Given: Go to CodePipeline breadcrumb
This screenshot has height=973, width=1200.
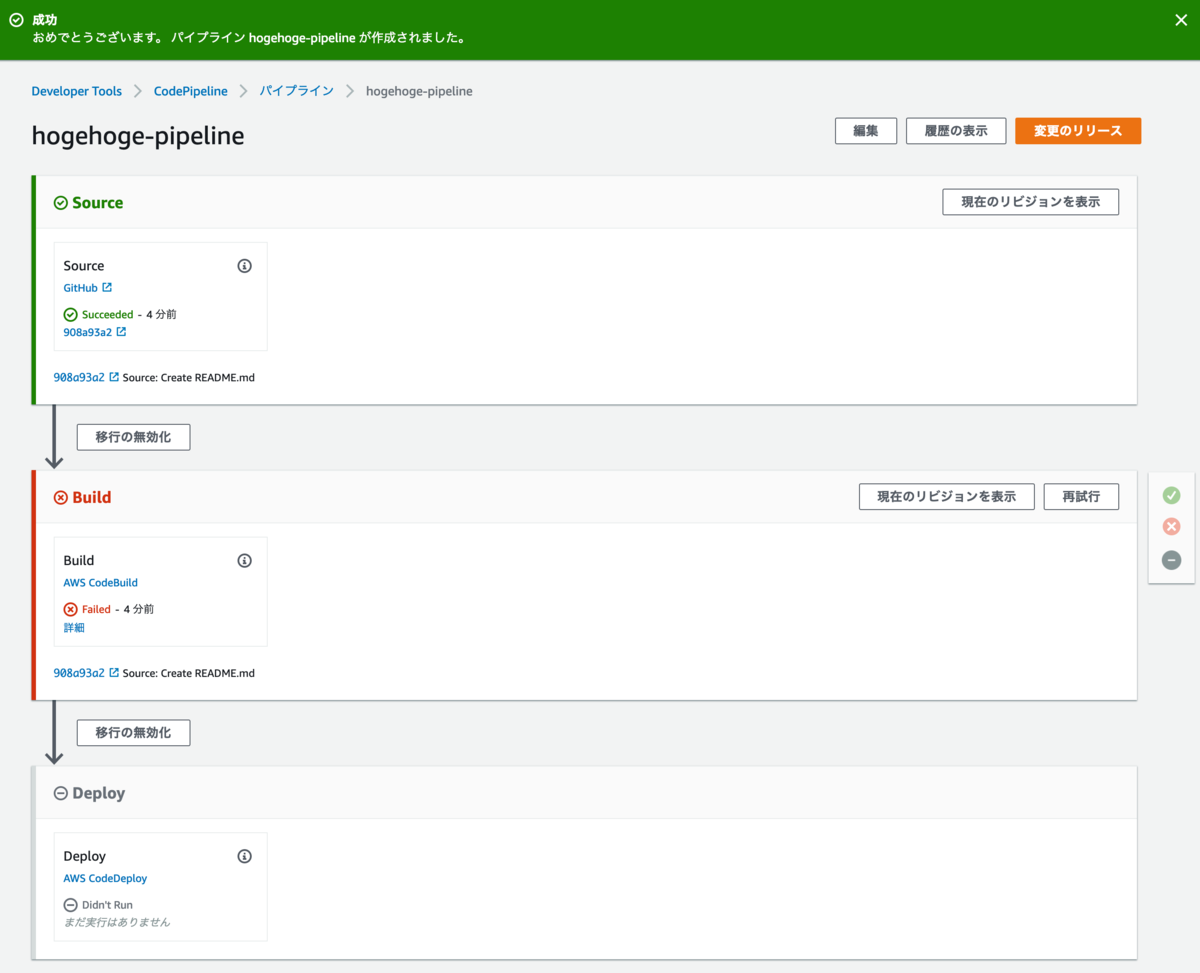Looking at the screenshot, I should (190, 91).
